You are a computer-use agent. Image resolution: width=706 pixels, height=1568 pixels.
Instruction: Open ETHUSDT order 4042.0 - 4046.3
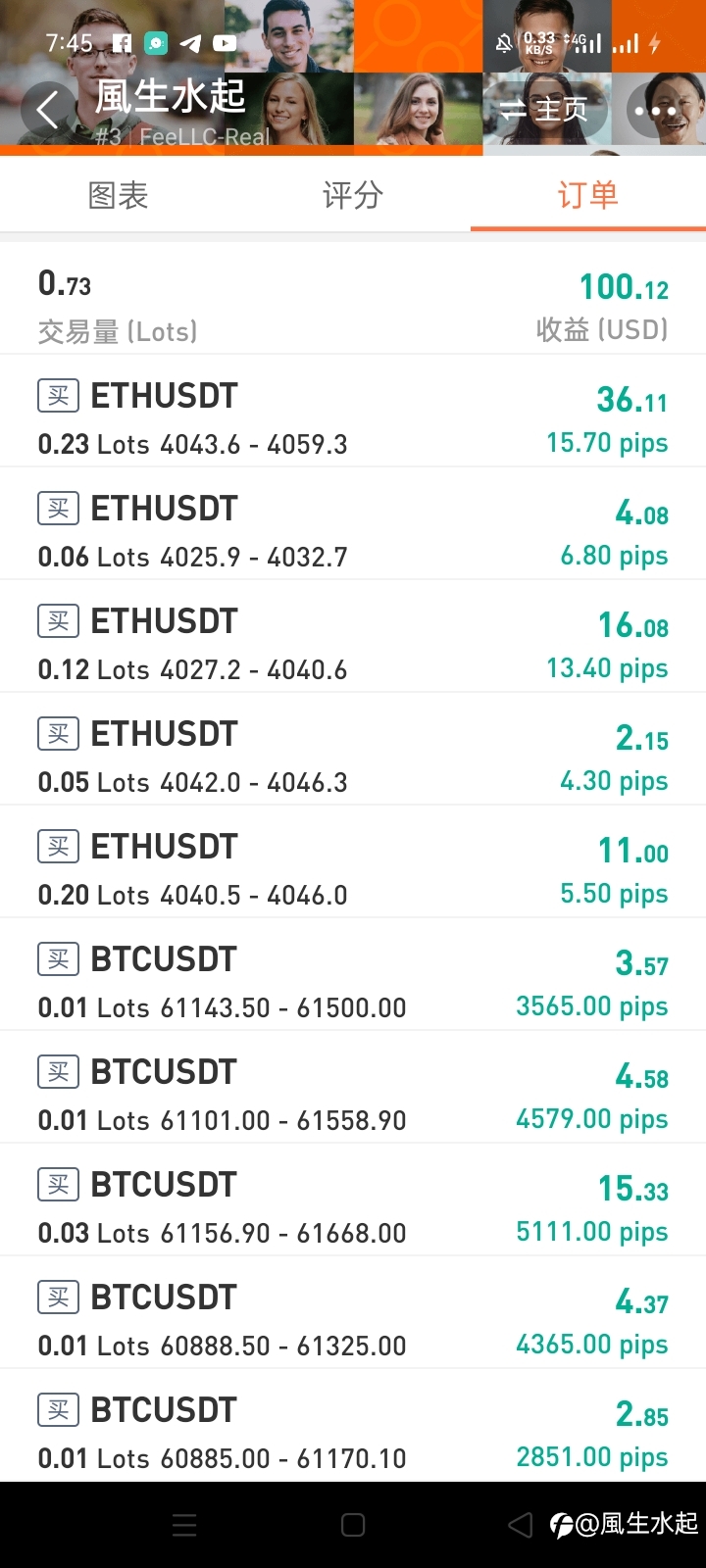click(x=353, y=749)
